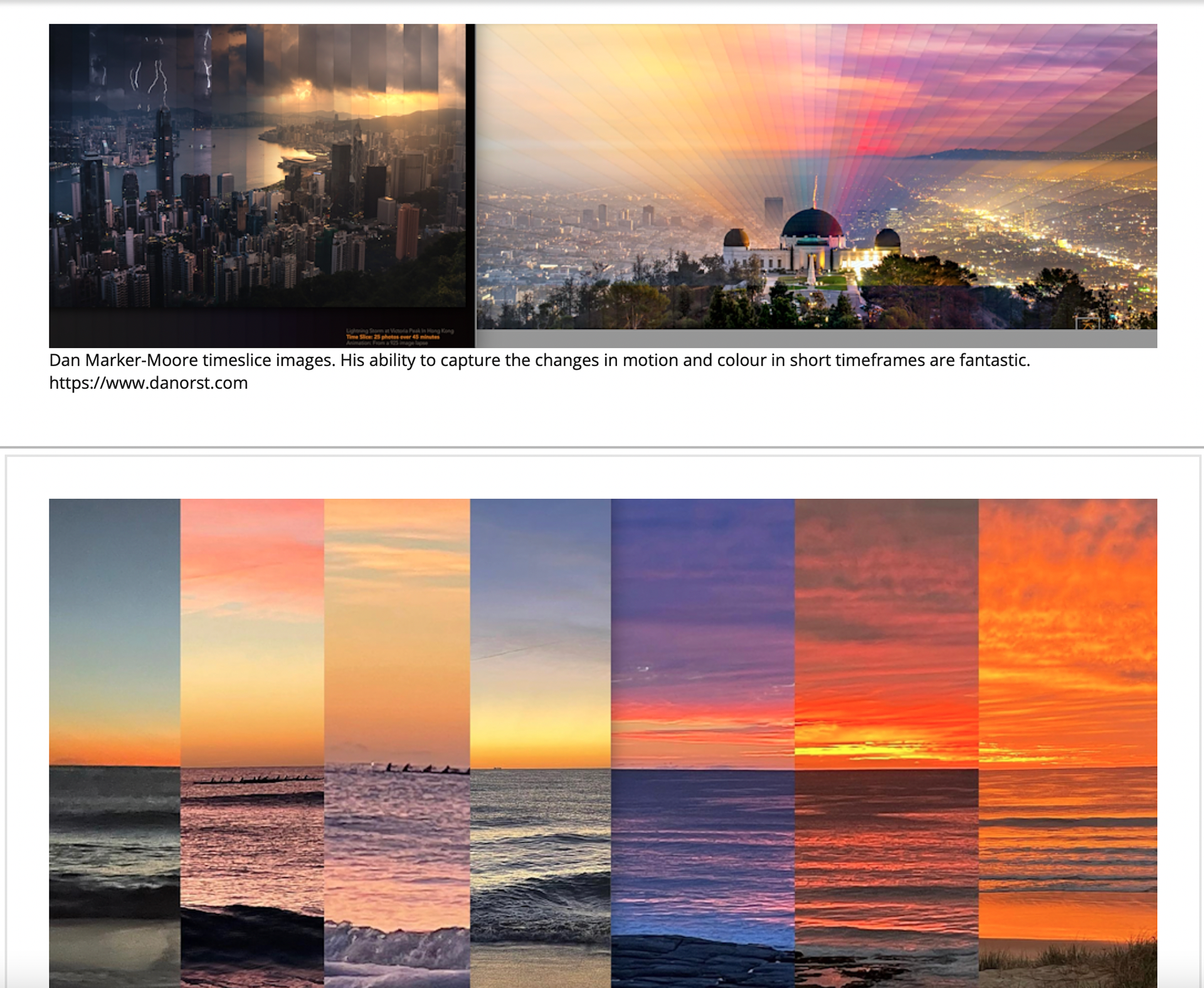Click the Dan Marker-Moore caption text
Viewport: 1204px width, 988px height.
pos(539,360)
